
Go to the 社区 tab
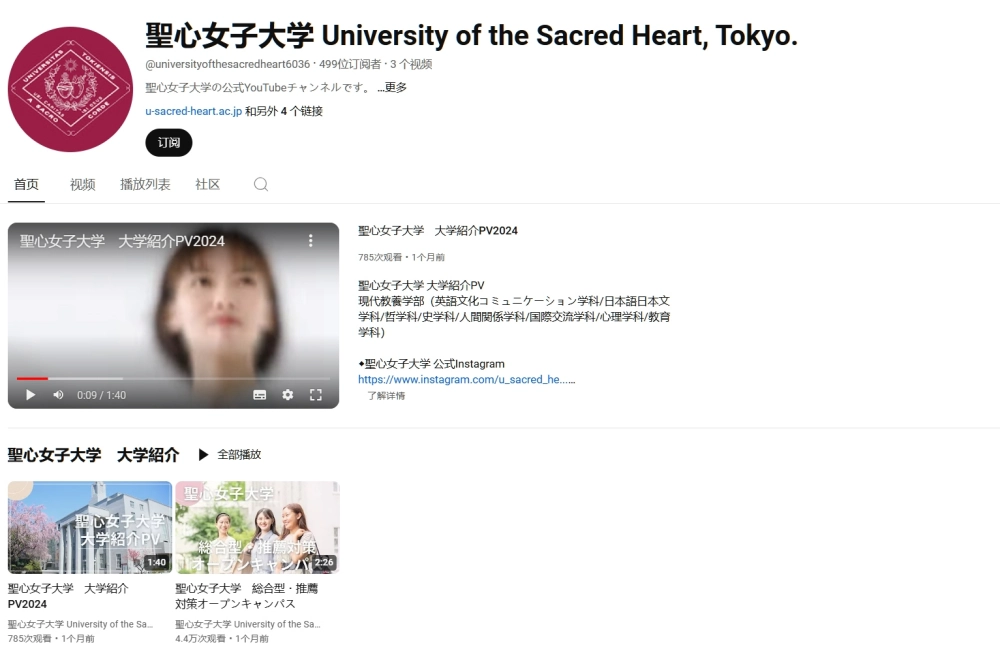pos(207,184)
